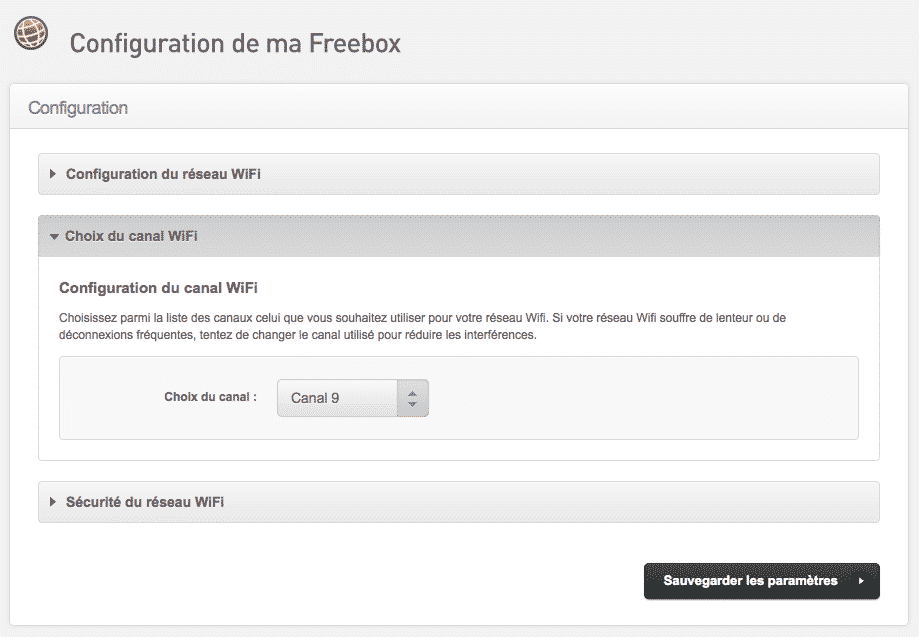
Task: Click the Configuration du canal WiFi heading
Action: [158, 288]
